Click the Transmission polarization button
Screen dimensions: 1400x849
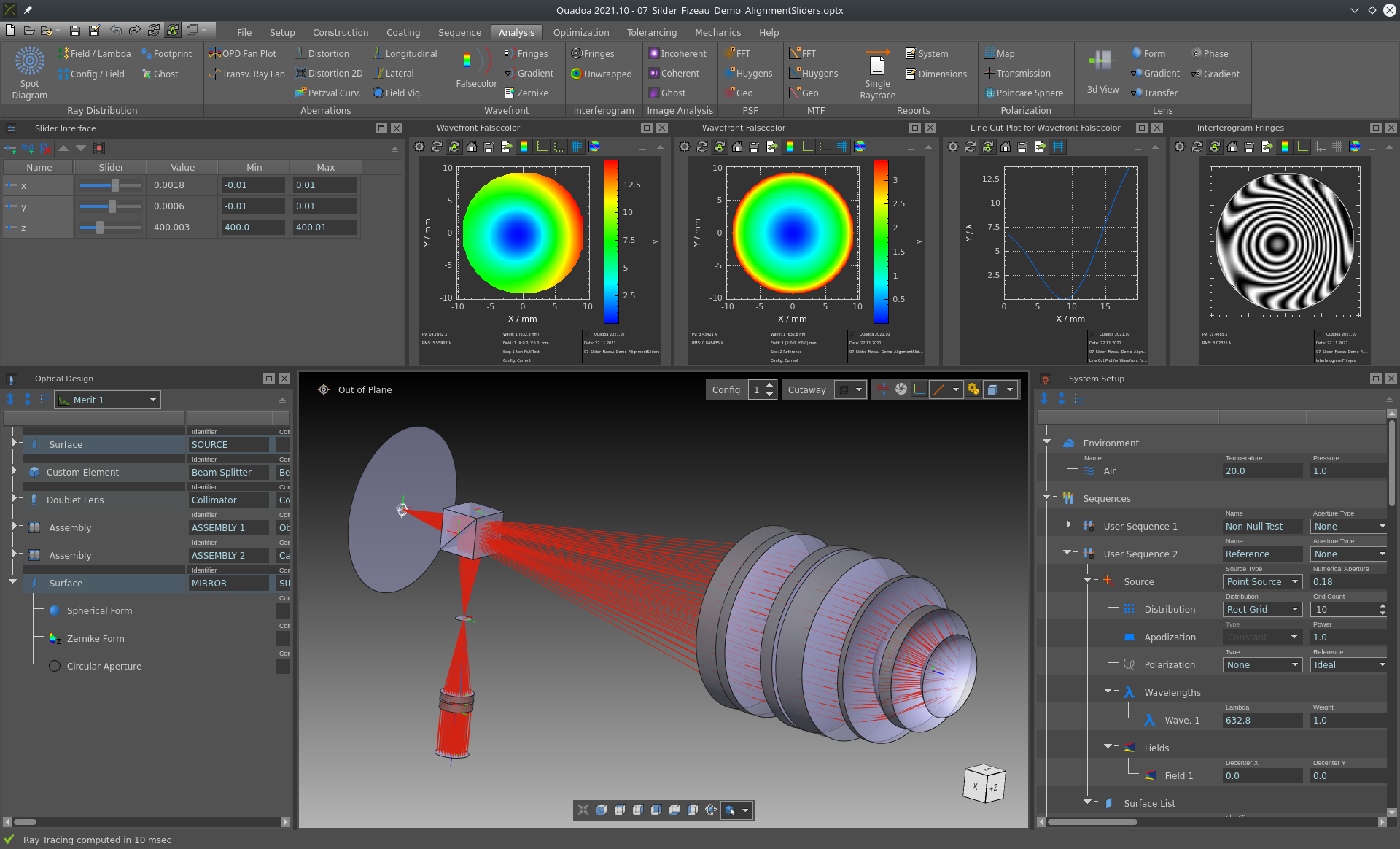coord(1017,73)
